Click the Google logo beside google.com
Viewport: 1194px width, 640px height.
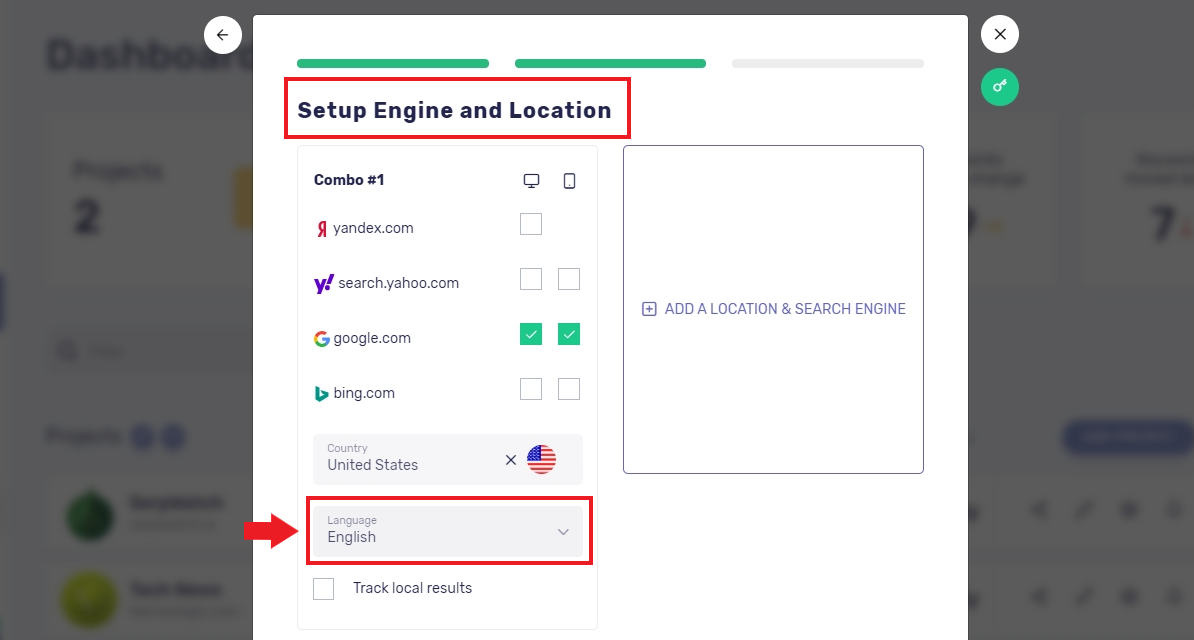tap(321, 337)
